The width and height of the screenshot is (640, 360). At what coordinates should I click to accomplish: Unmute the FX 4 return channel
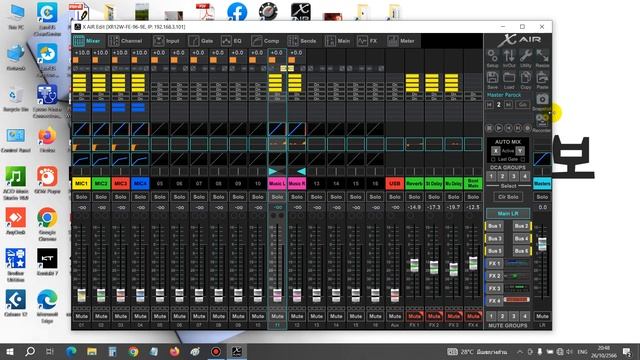click(473, 316)
